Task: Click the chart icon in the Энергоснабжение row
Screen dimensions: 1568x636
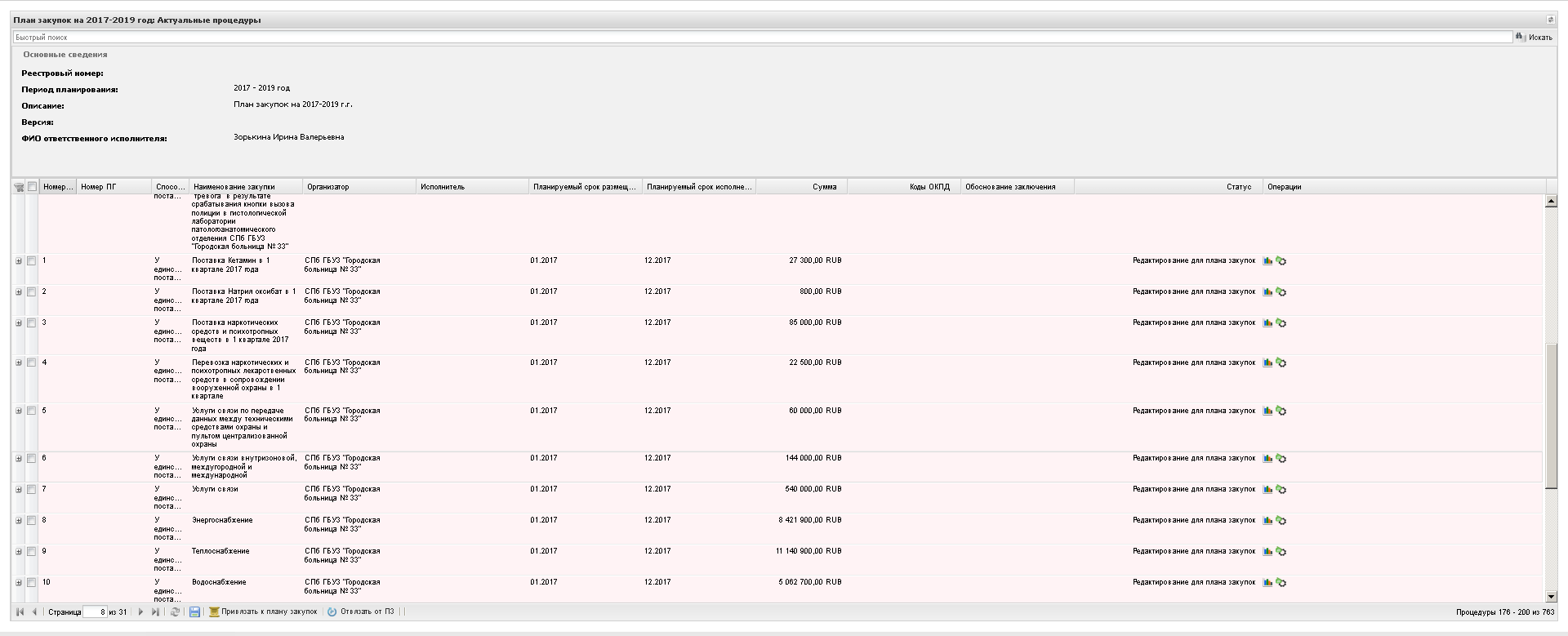Action: (1267, 521)
